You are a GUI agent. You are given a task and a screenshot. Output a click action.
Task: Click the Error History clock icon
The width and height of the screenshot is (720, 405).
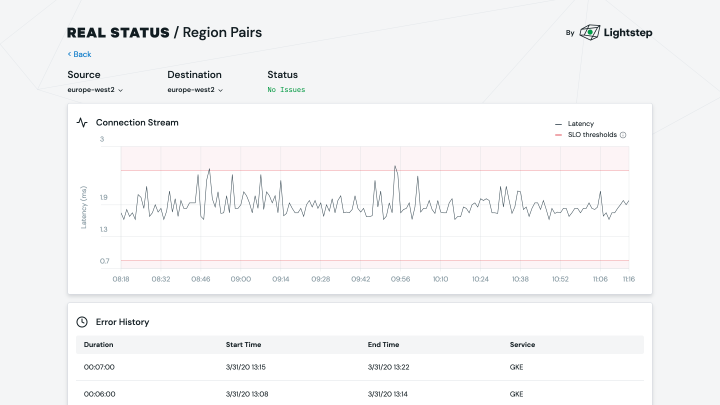pyautogui.click(x=82, y=322)
